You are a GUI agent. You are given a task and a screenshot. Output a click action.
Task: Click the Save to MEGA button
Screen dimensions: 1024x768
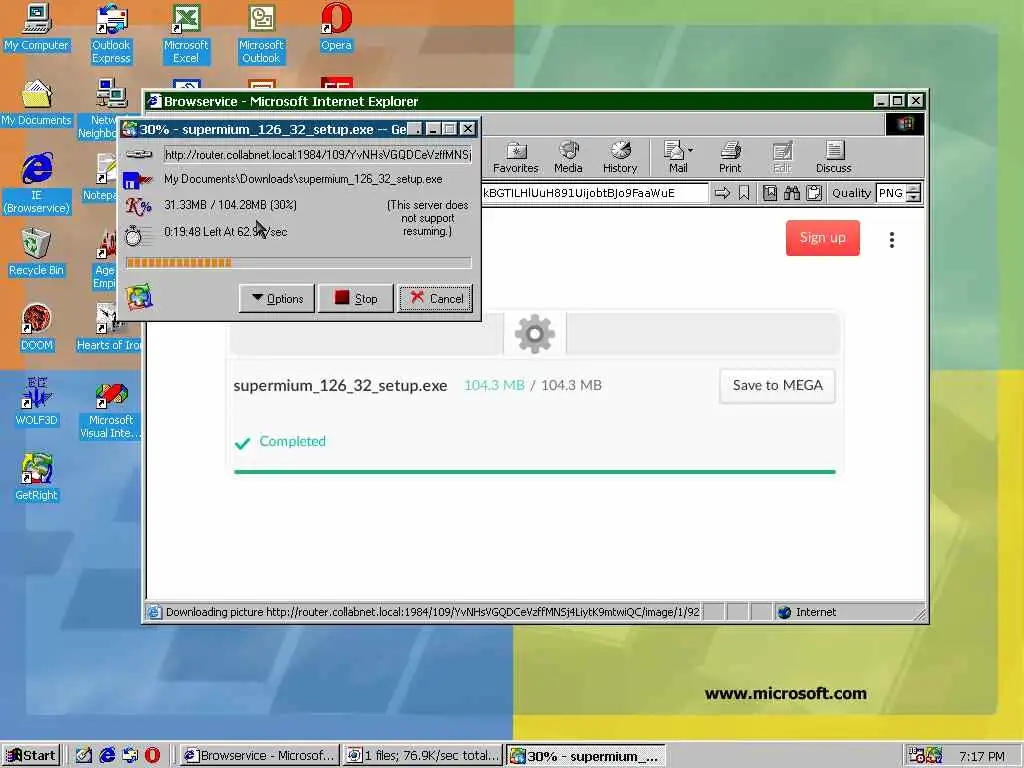777,385
